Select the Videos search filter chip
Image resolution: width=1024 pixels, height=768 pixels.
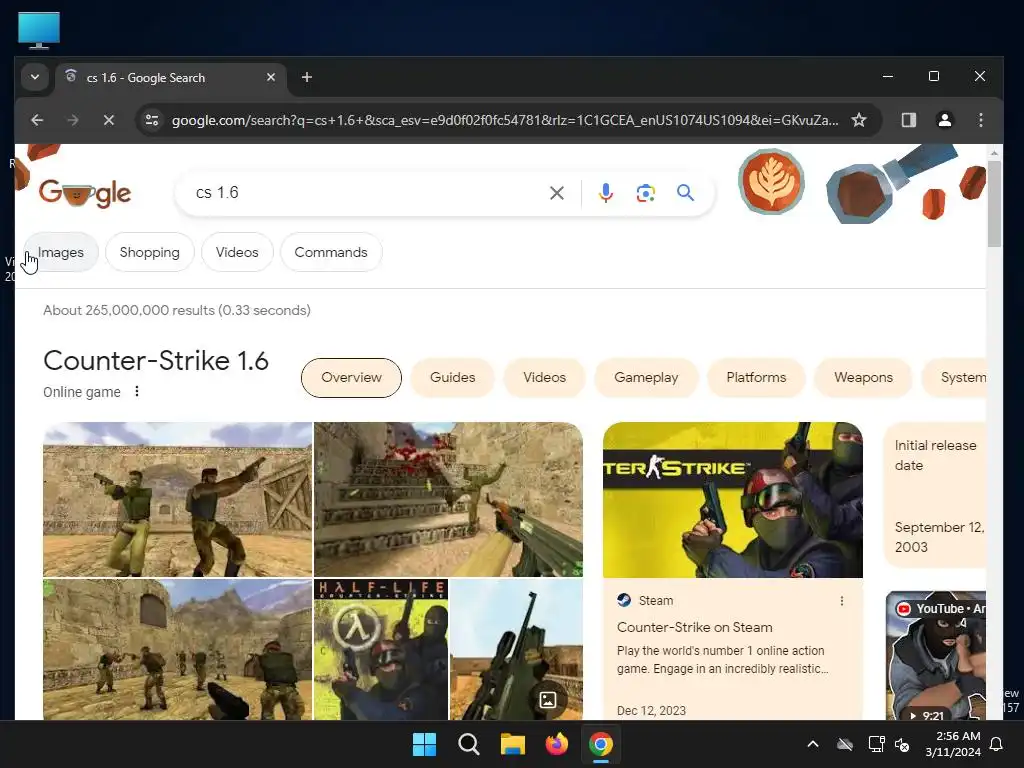tap(237, 252)
